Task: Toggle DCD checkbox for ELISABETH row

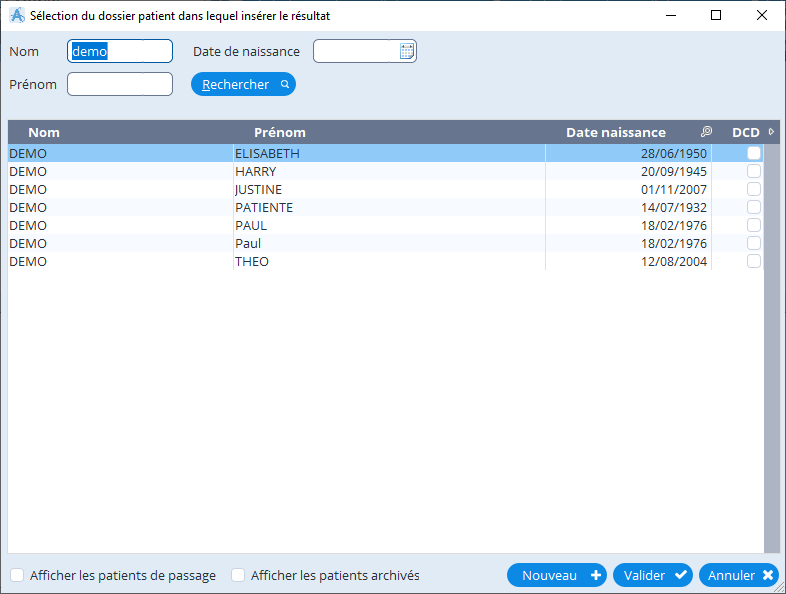Action: pyautogui.click(x=754, y=153)
